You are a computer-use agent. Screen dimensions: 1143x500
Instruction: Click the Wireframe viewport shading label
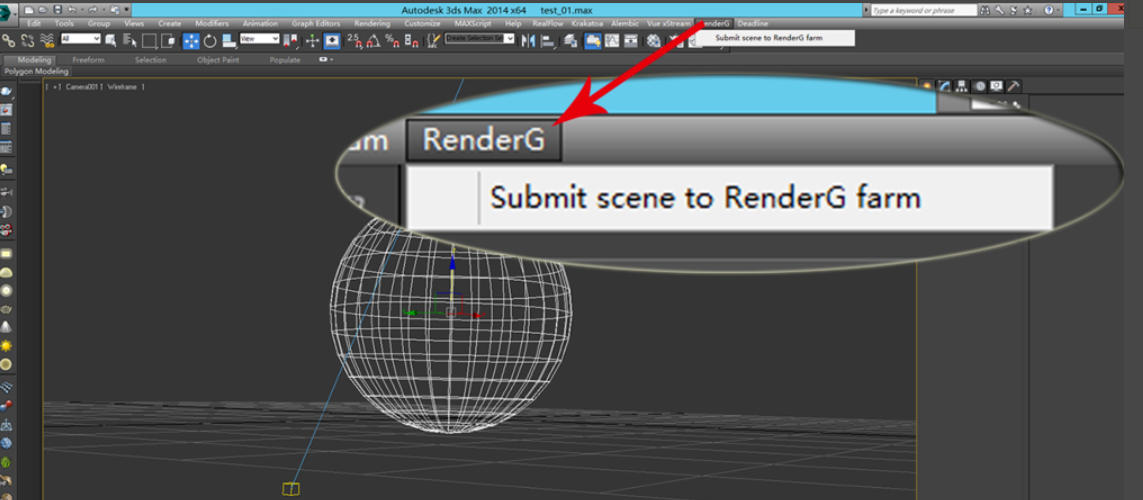click(x=123, y=87)
